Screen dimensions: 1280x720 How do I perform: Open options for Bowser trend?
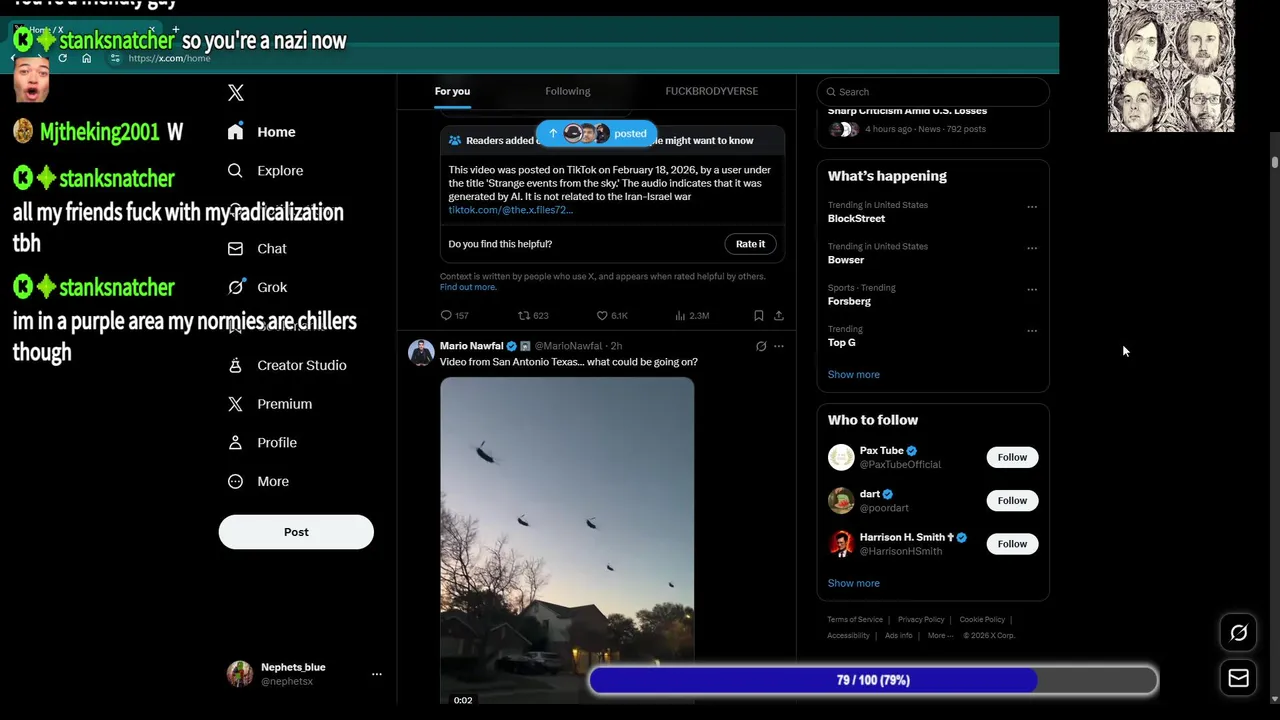(1032, 248)
